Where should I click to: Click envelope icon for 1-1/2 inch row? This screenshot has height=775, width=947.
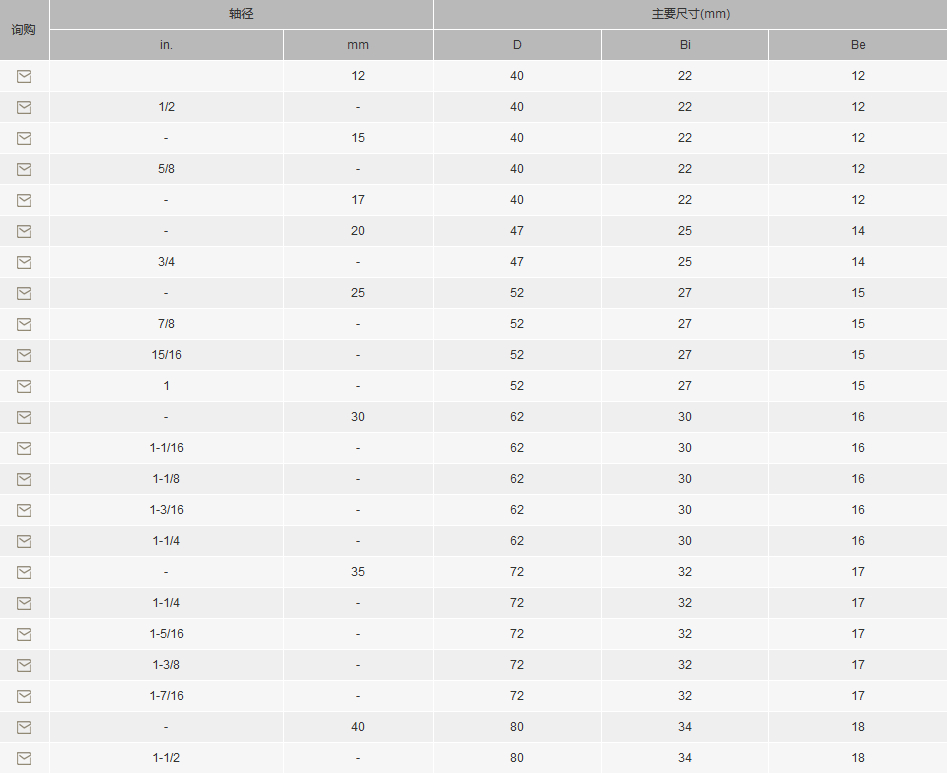pyautogui.click(x=24, y=758)
